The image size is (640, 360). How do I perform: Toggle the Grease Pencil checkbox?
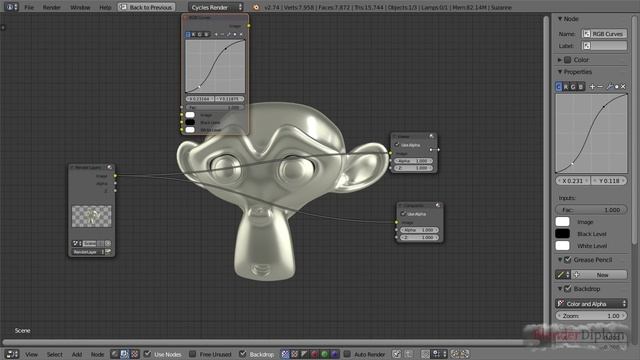567,260
